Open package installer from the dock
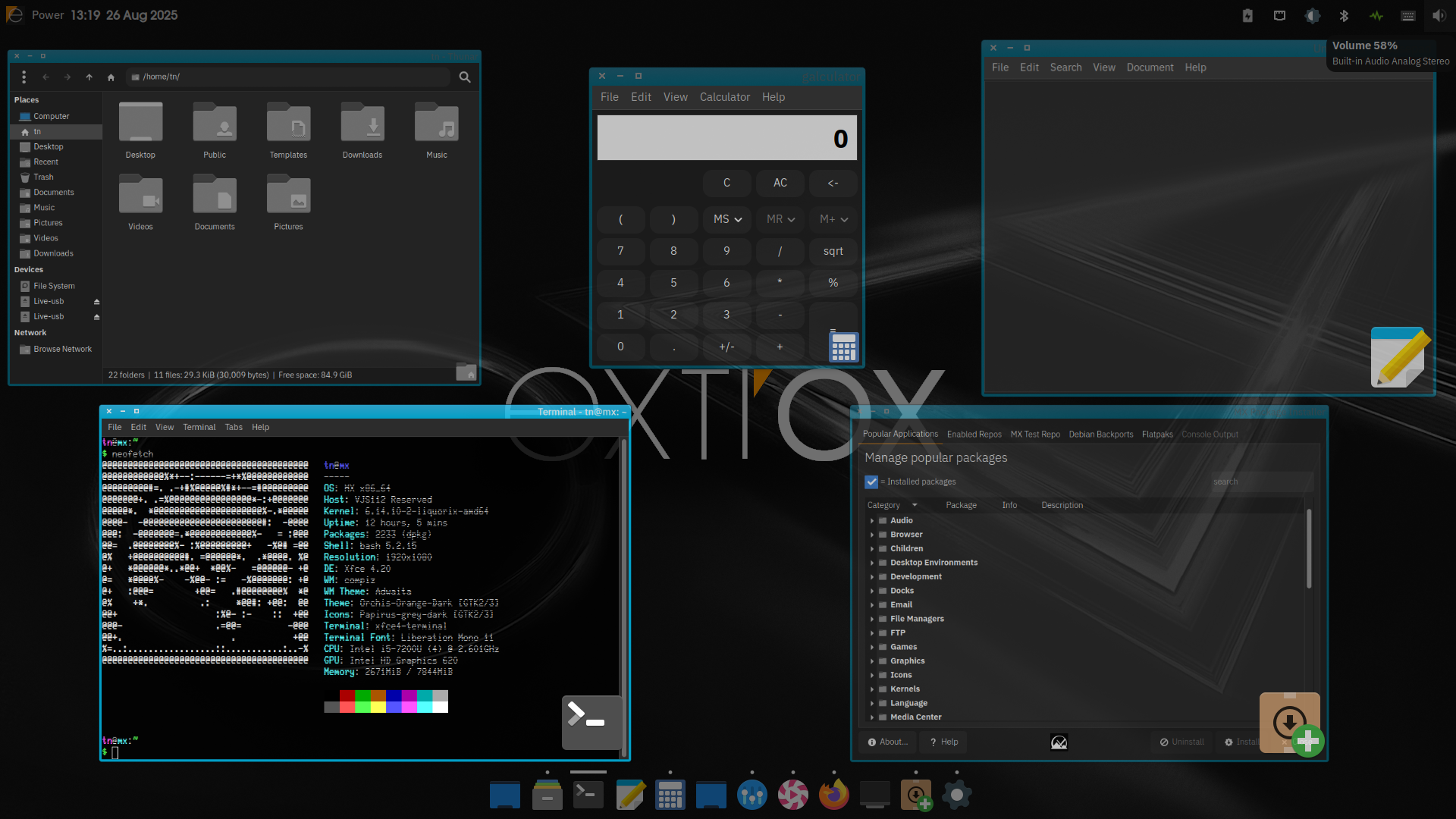 pyautogui.click(x=916, y=794)
